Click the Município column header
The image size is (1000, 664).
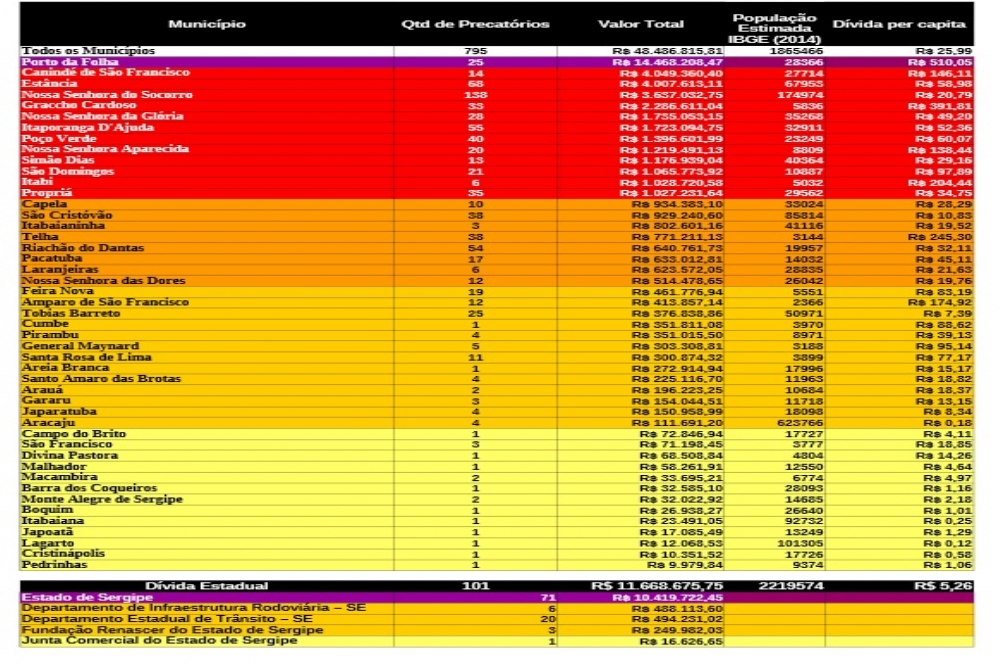pos(206,24)
